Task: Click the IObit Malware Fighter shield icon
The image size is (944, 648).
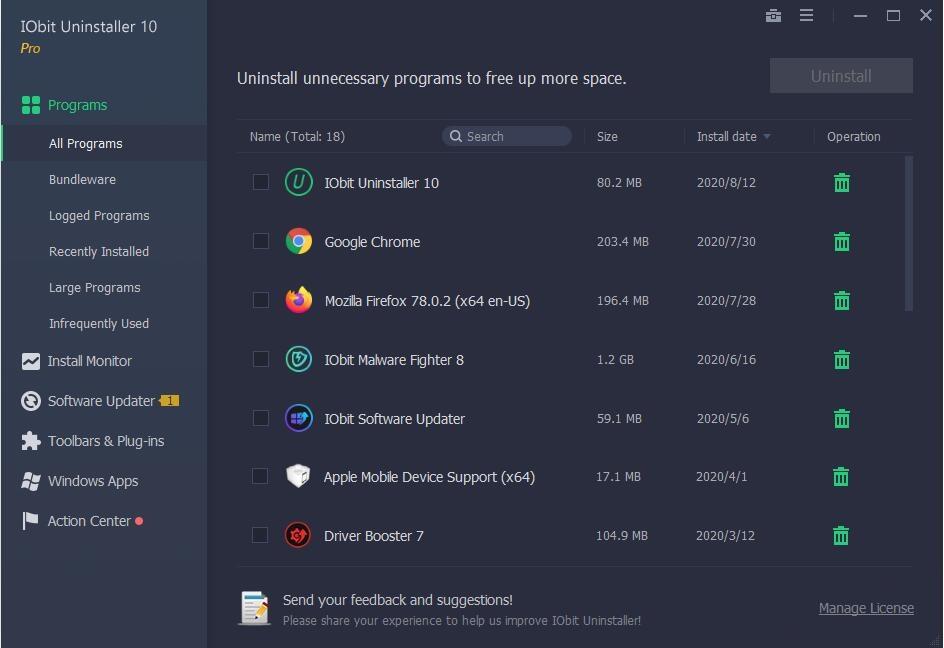Action: [x=299, y=360]
